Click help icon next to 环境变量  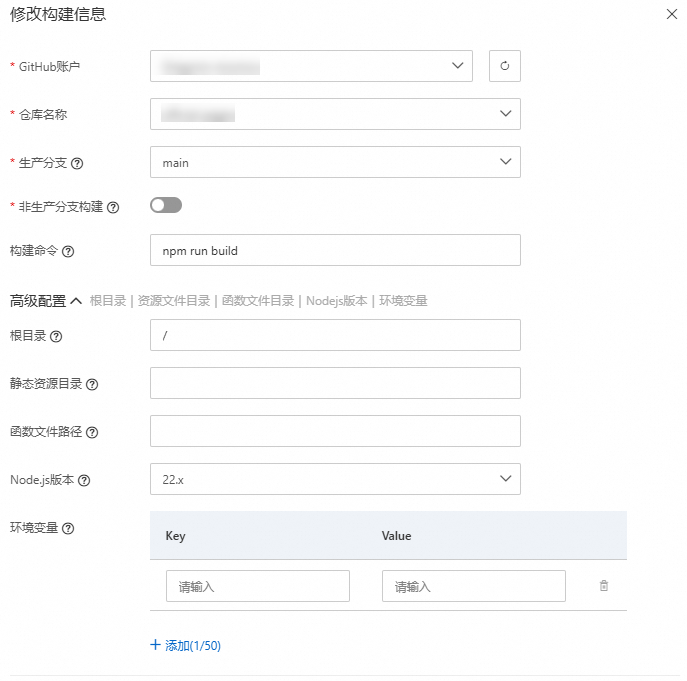[x=68, y=528]
